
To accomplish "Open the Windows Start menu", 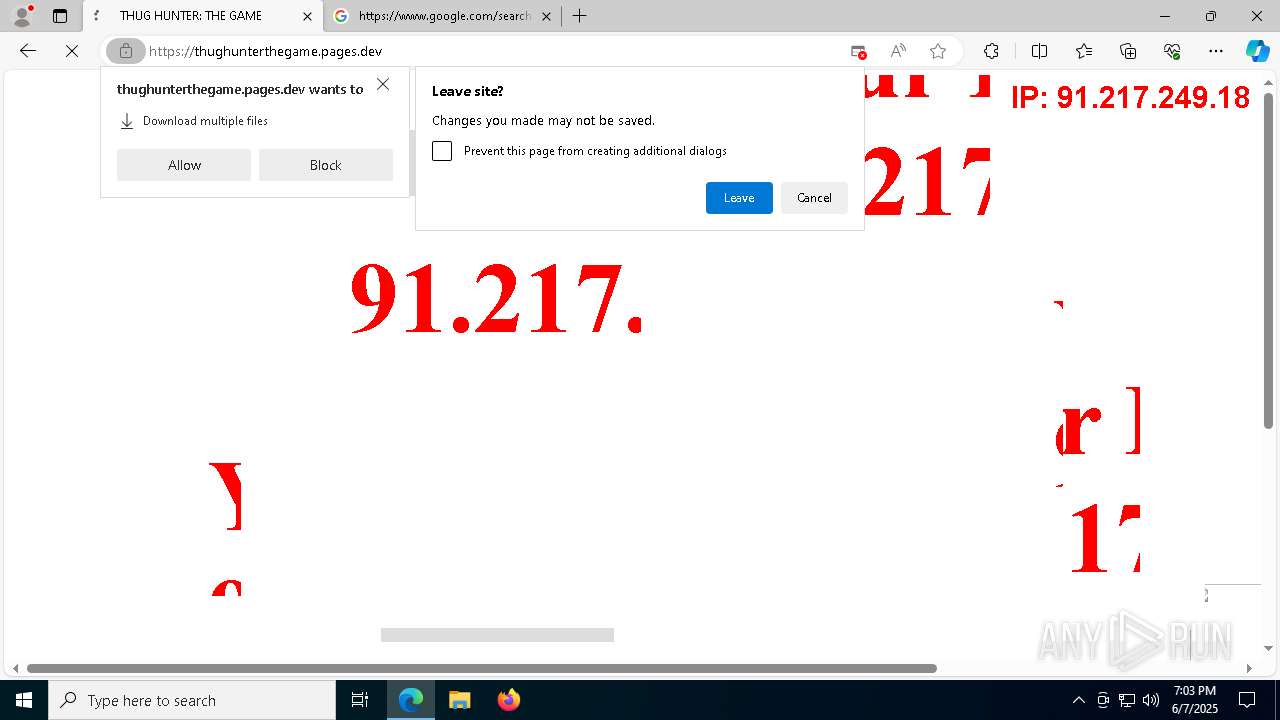I will click(24, 700).
